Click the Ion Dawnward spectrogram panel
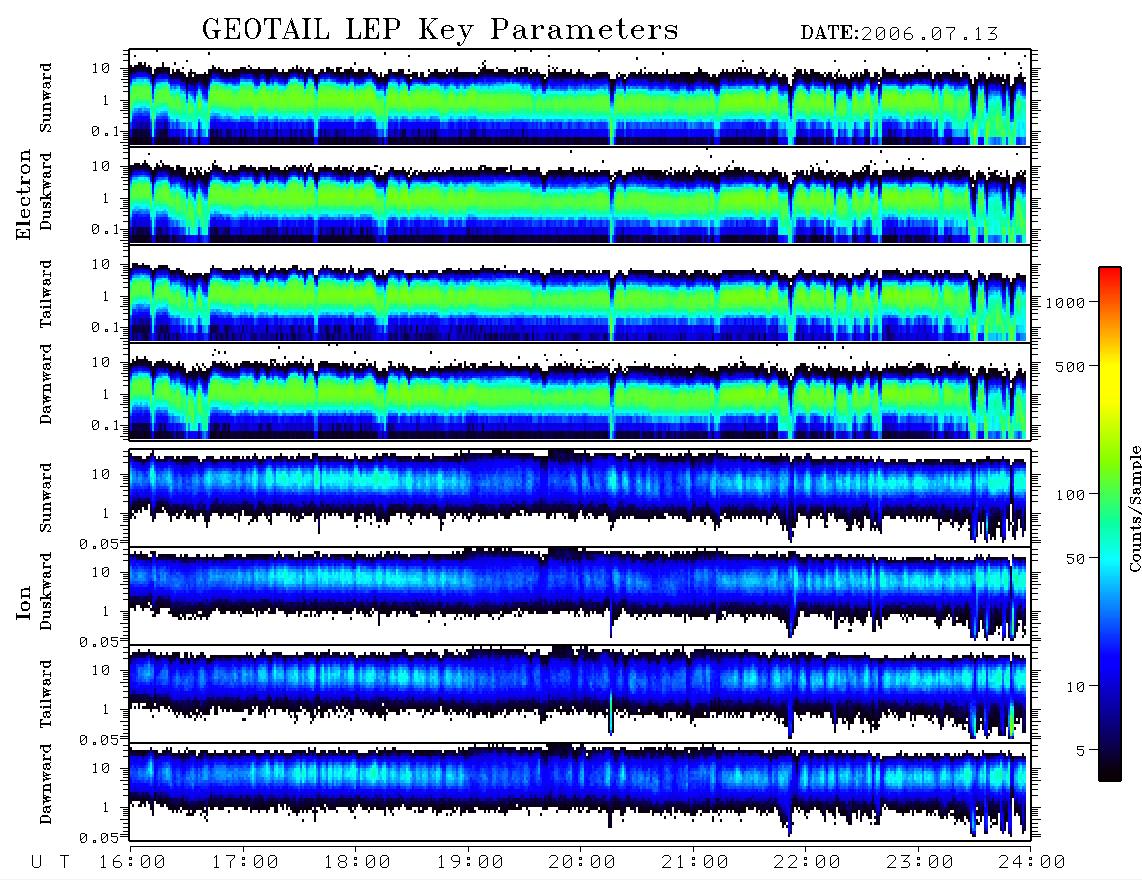Image resolution: width=1142 pixels, height=880 pixels. [580, 792]
